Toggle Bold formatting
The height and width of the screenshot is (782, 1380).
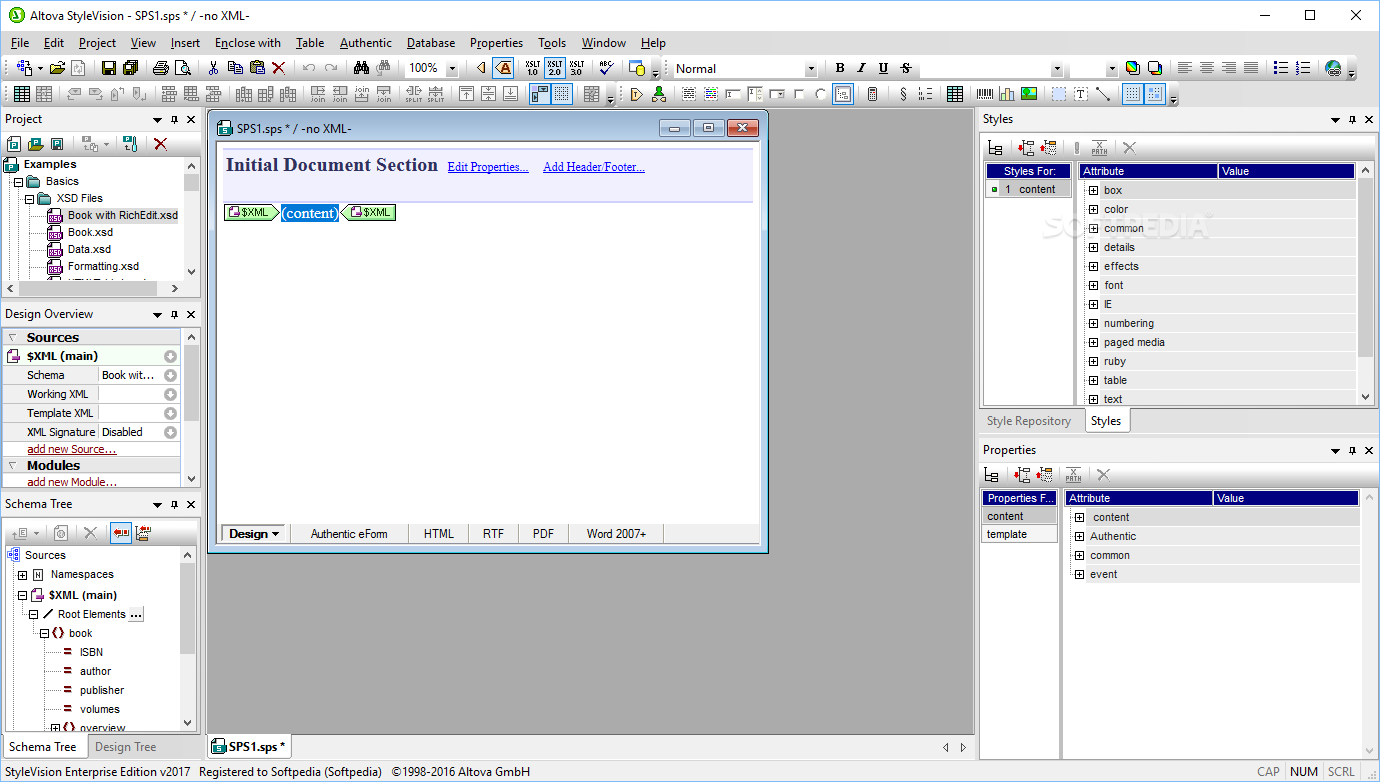point(840,68)
